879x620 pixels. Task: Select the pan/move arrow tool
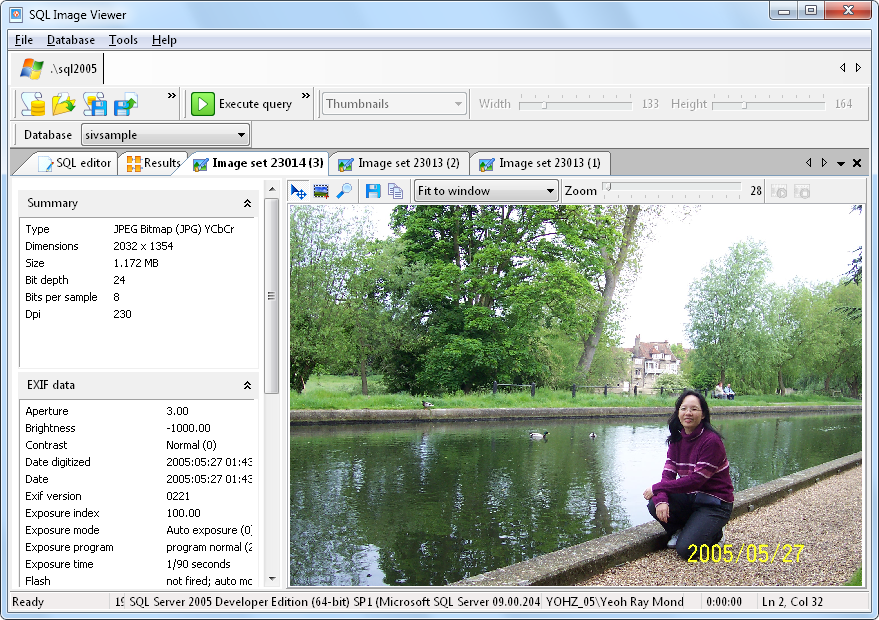[298, 191]
